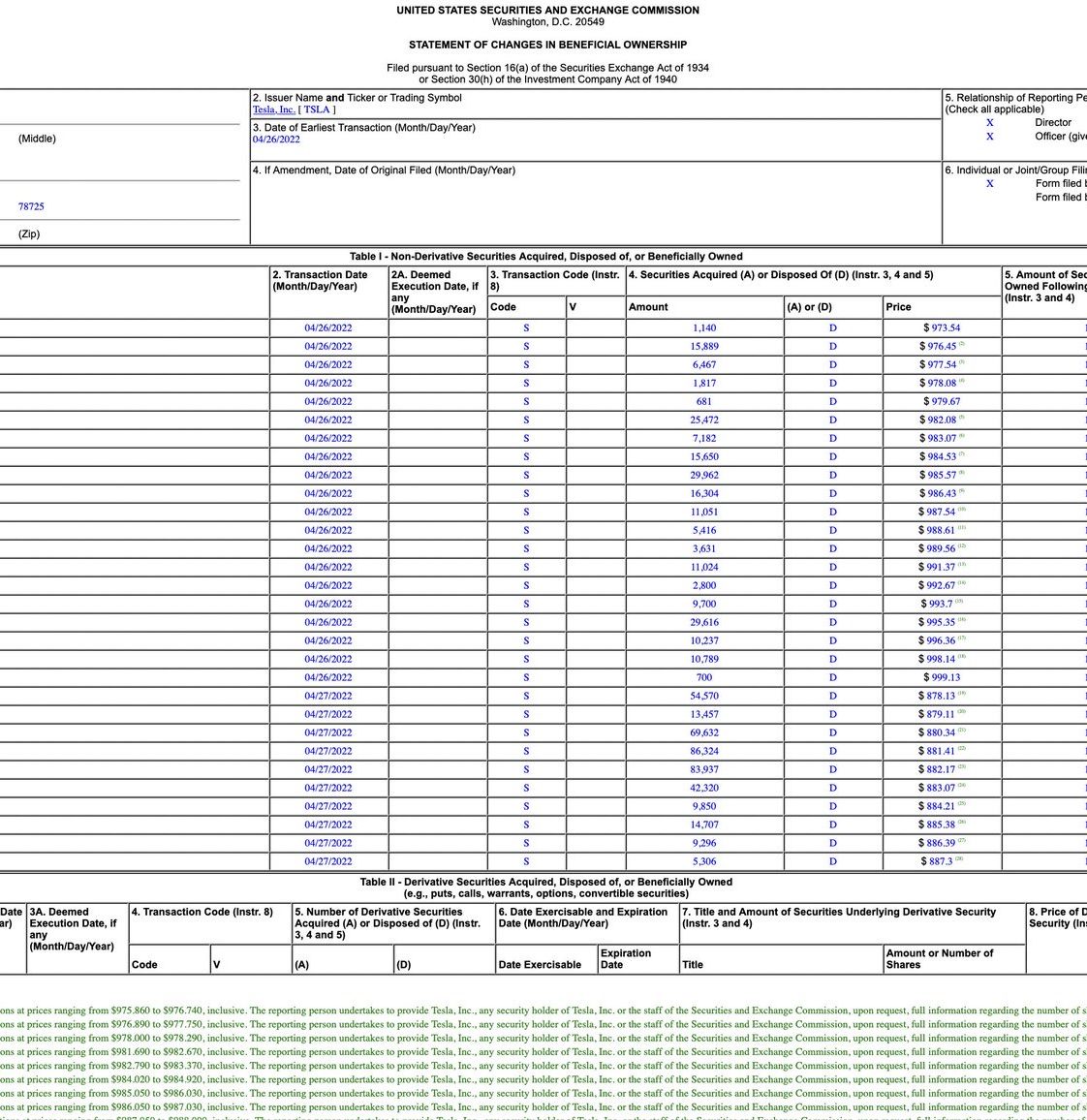Click the Date Exercisable column header

click(x=540, y=965)
